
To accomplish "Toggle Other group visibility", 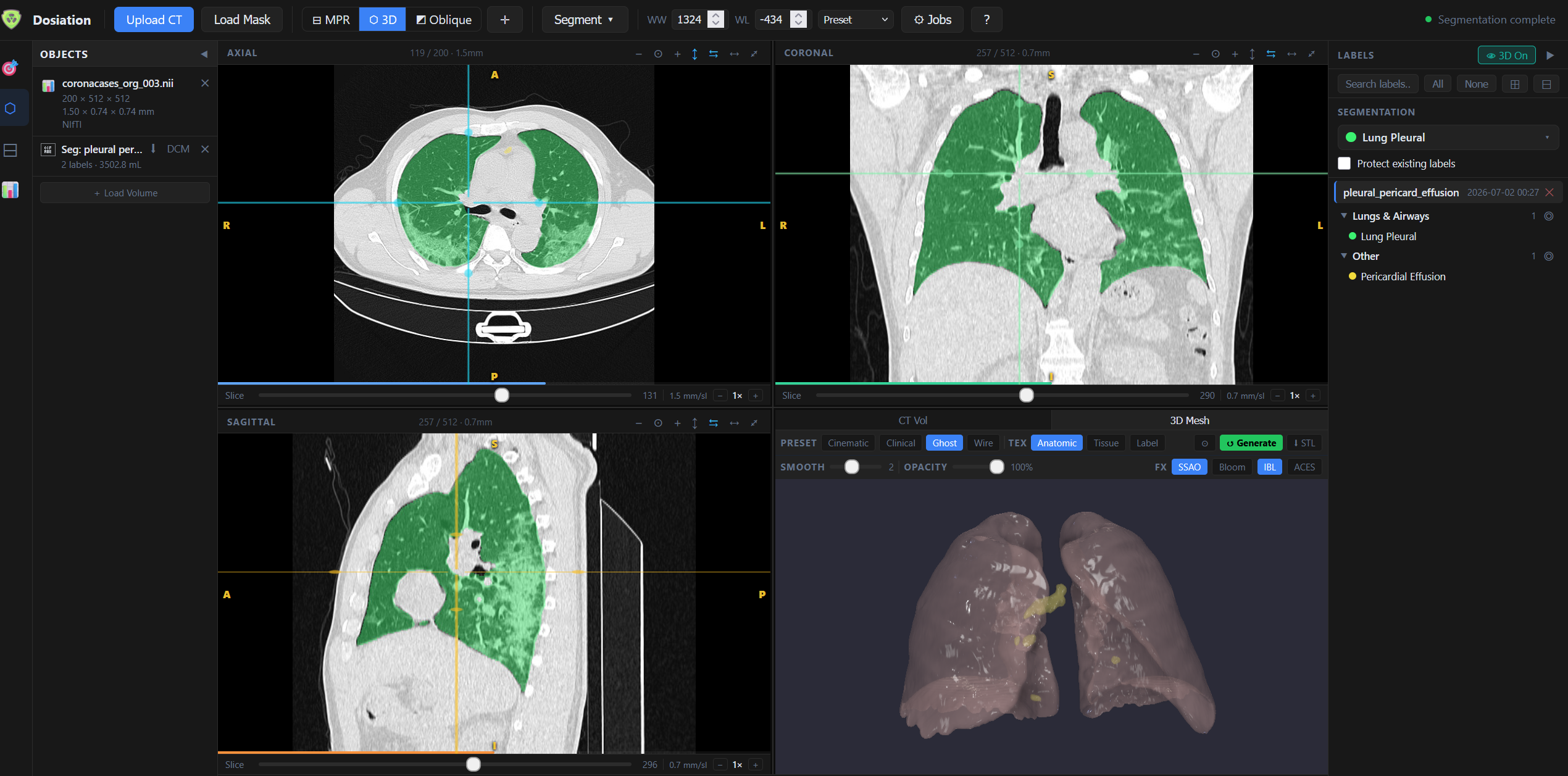I will [x=1549, y=256].
